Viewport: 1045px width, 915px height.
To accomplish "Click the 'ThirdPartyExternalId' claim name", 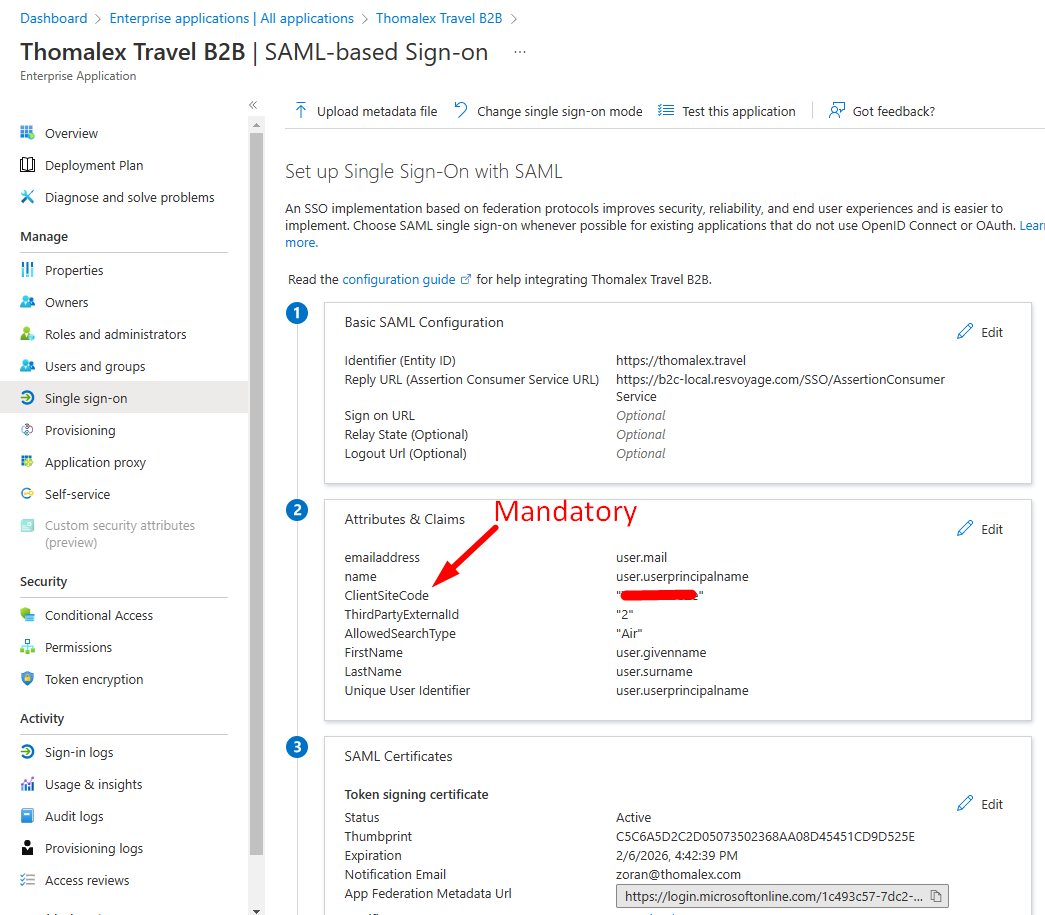I will click(x=401, y=614).
